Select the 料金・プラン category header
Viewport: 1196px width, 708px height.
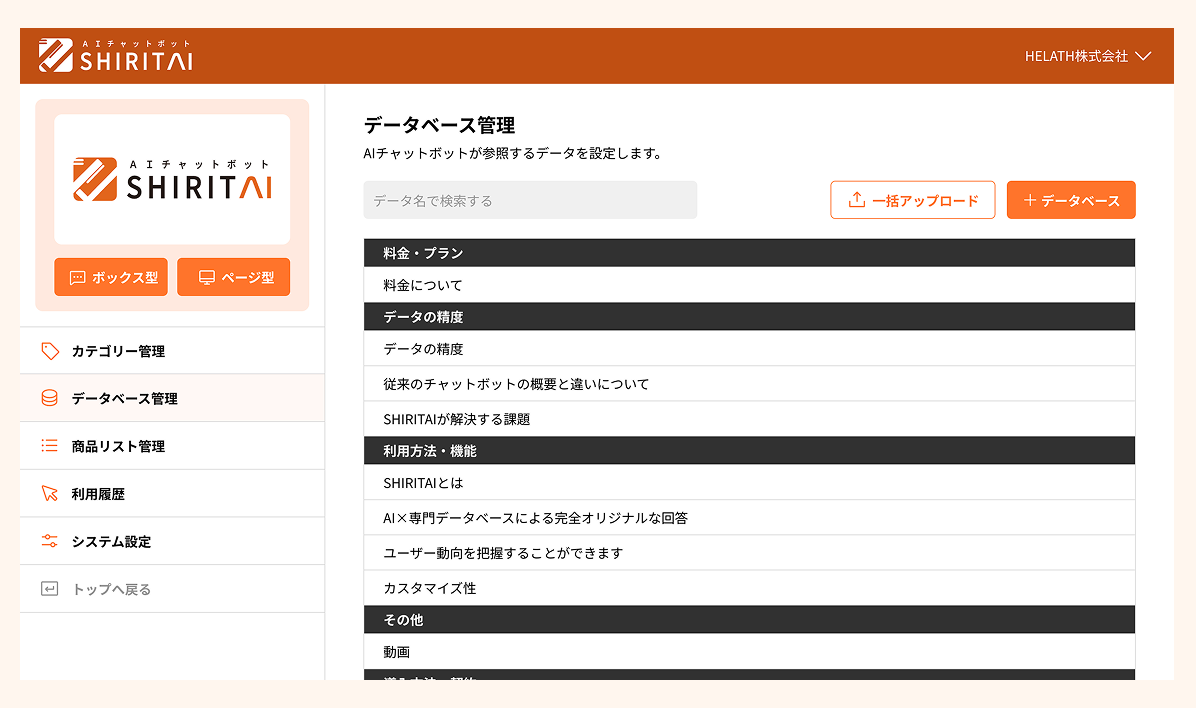point(749,253)
